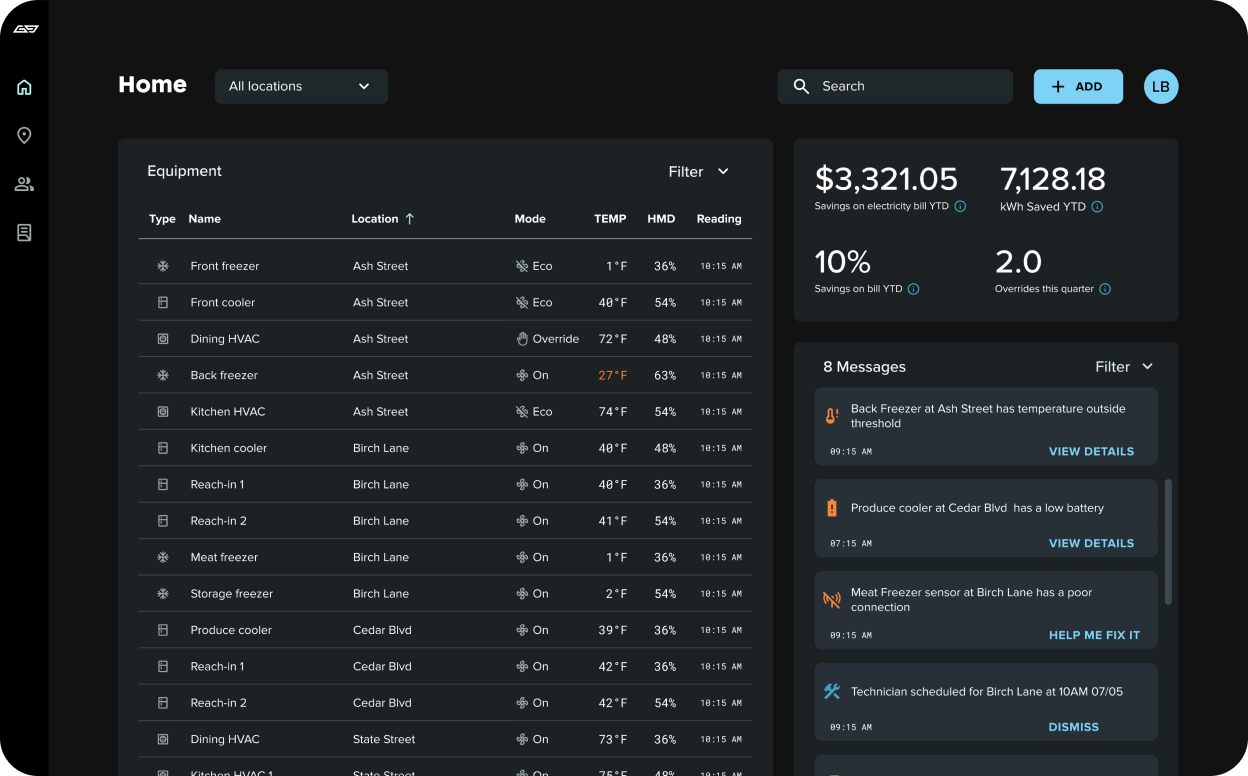Open the Reports document icon in sidebar
The width and height of the screenshot is (1248, 776).
click(x=24, y=232)
